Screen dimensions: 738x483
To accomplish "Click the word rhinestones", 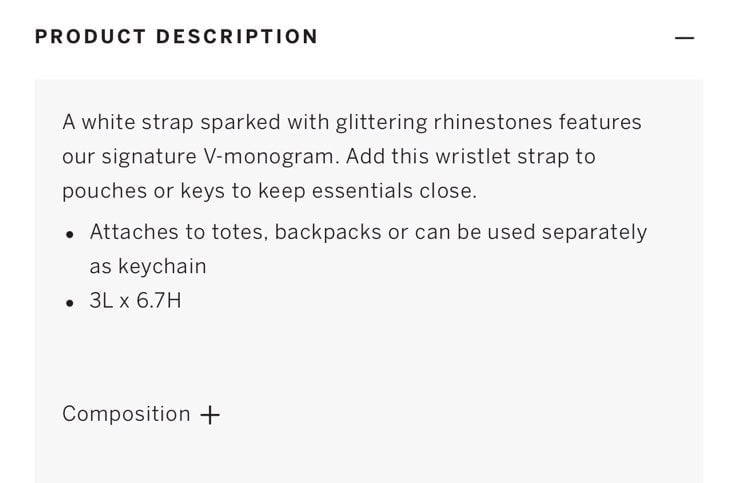I will (x=493, y=122).
